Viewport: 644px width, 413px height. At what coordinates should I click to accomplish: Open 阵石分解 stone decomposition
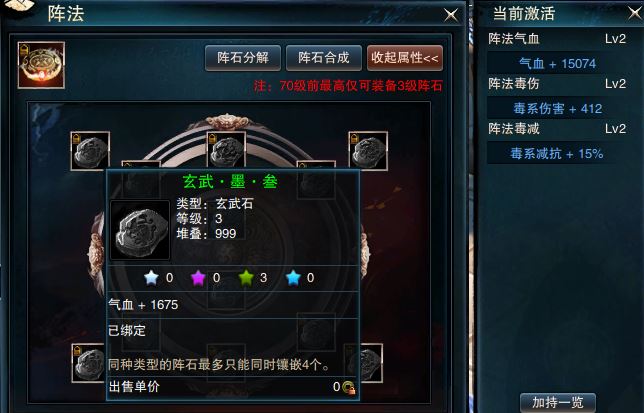click(x=243, y=58)
